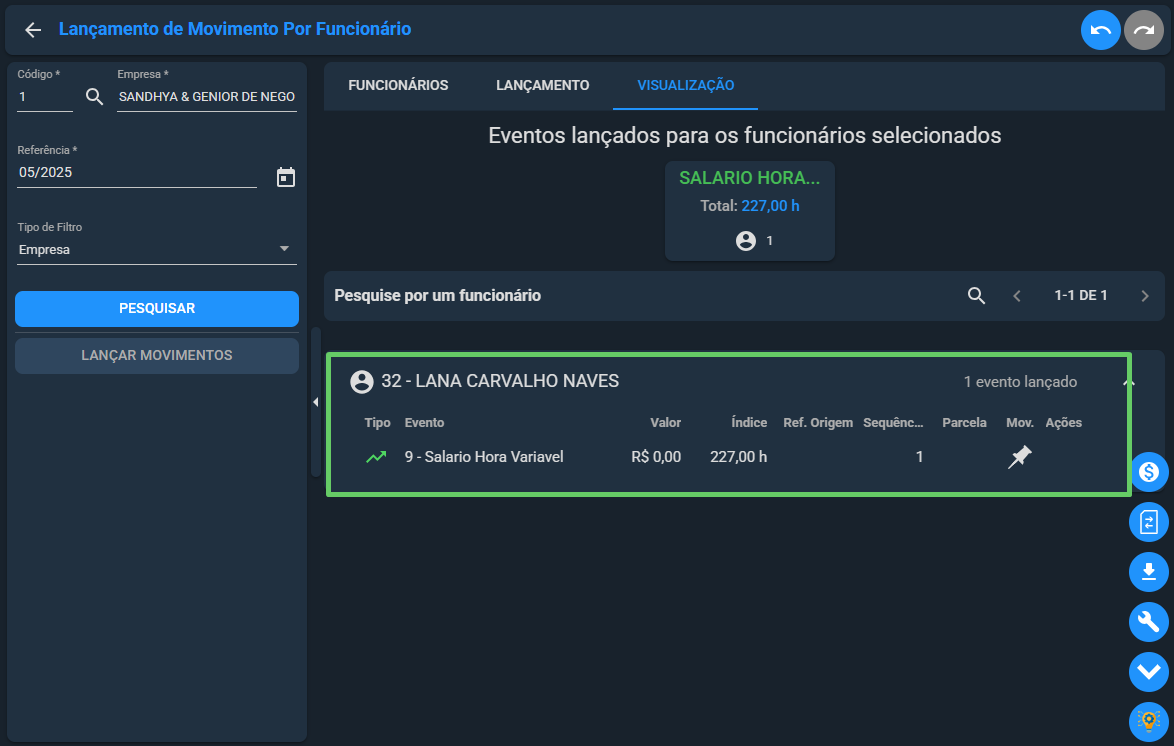Go to next page of employees
Image resolution: width=1174 pixels, height=746 pixels.
pyautogui.click(x=1144, y=296)
